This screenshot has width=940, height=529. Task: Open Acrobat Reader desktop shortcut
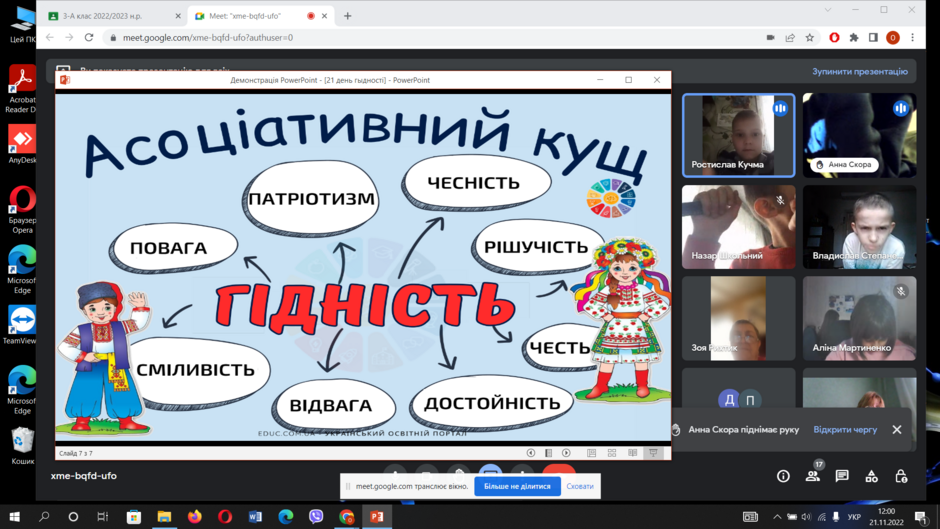(22, 89)
